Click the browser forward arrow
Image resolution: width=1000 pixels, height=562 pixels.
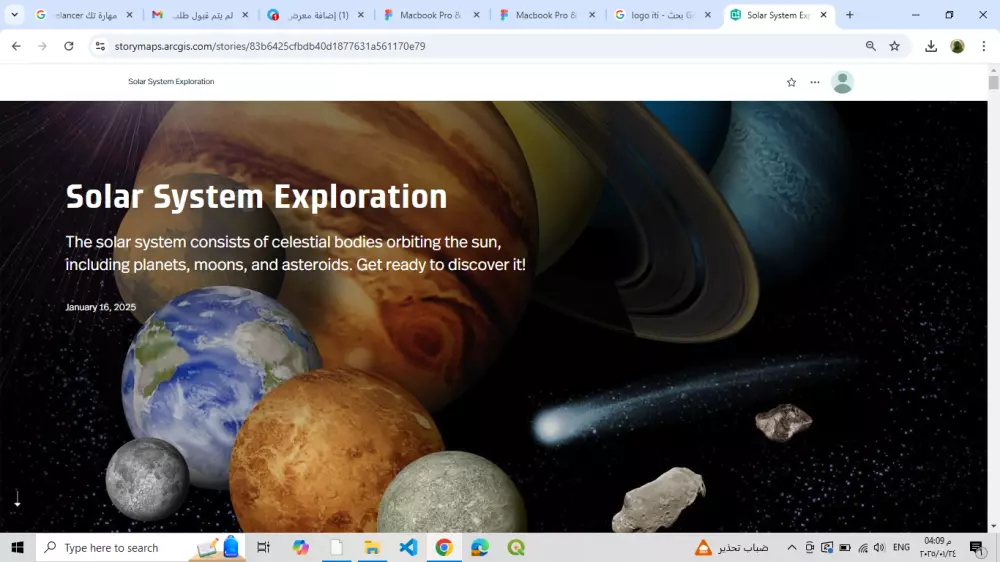click(x=42, y=46)
